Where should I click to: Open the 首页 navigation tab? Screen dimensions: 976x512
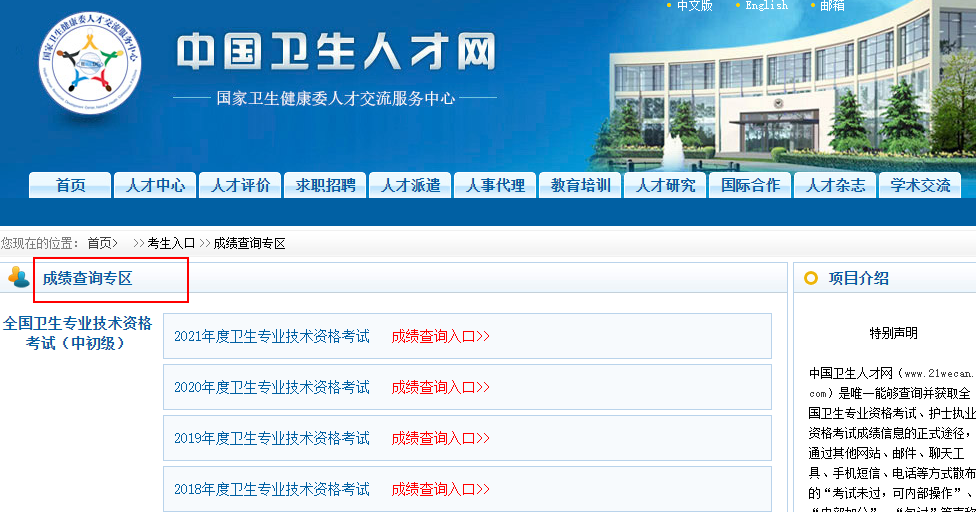pos(70,186)
